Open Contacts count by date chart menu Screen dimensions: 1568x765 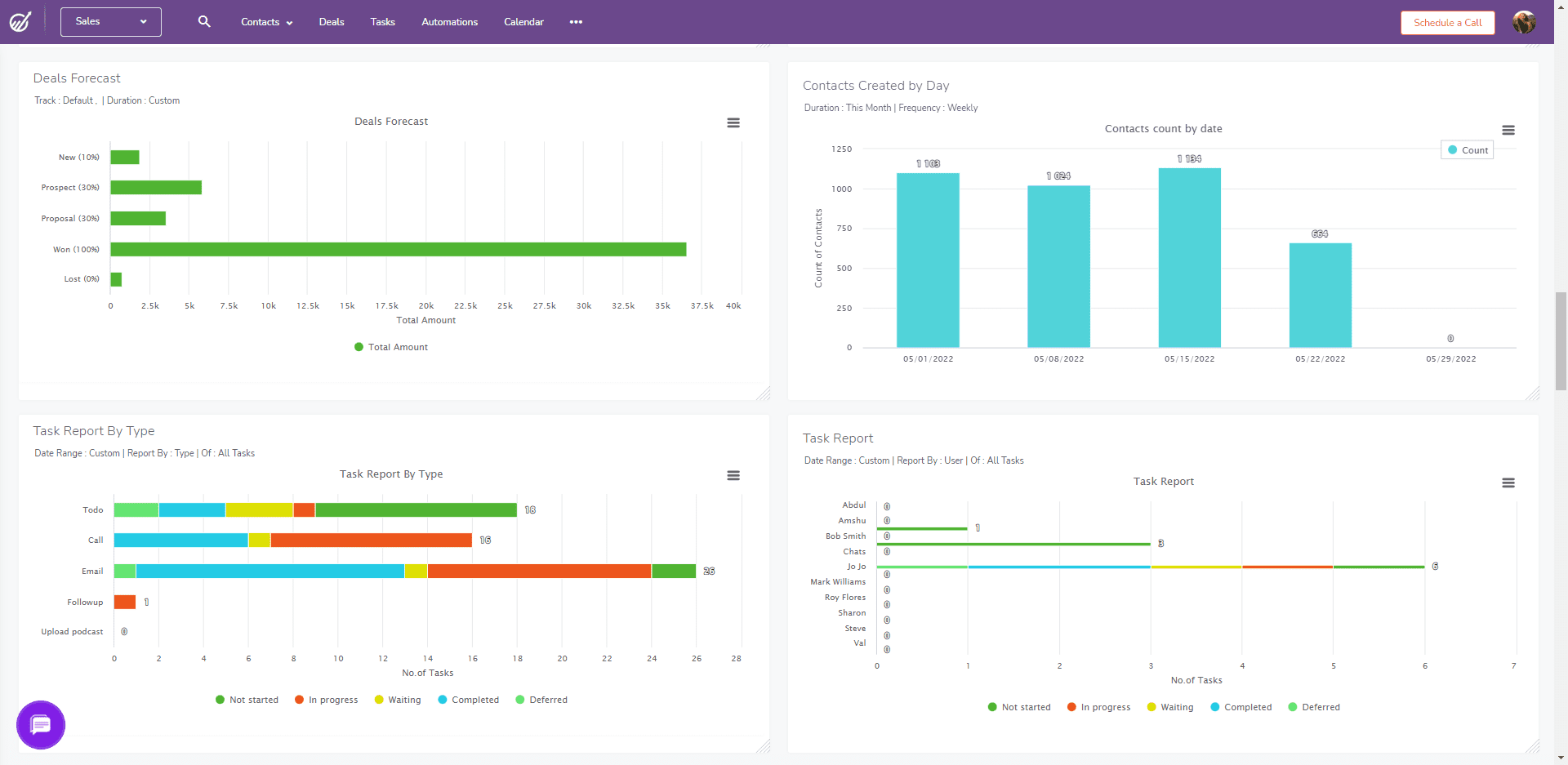click(1508, 130)
